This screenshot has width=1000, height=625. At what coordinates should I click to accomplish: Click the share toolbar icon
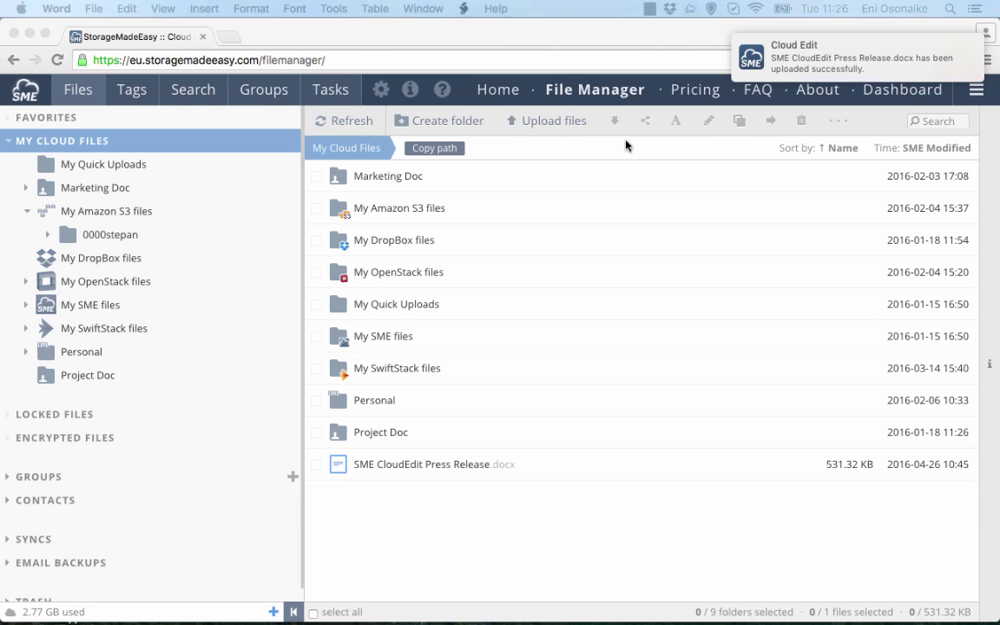pyautogui.click(x=645, y=121)
